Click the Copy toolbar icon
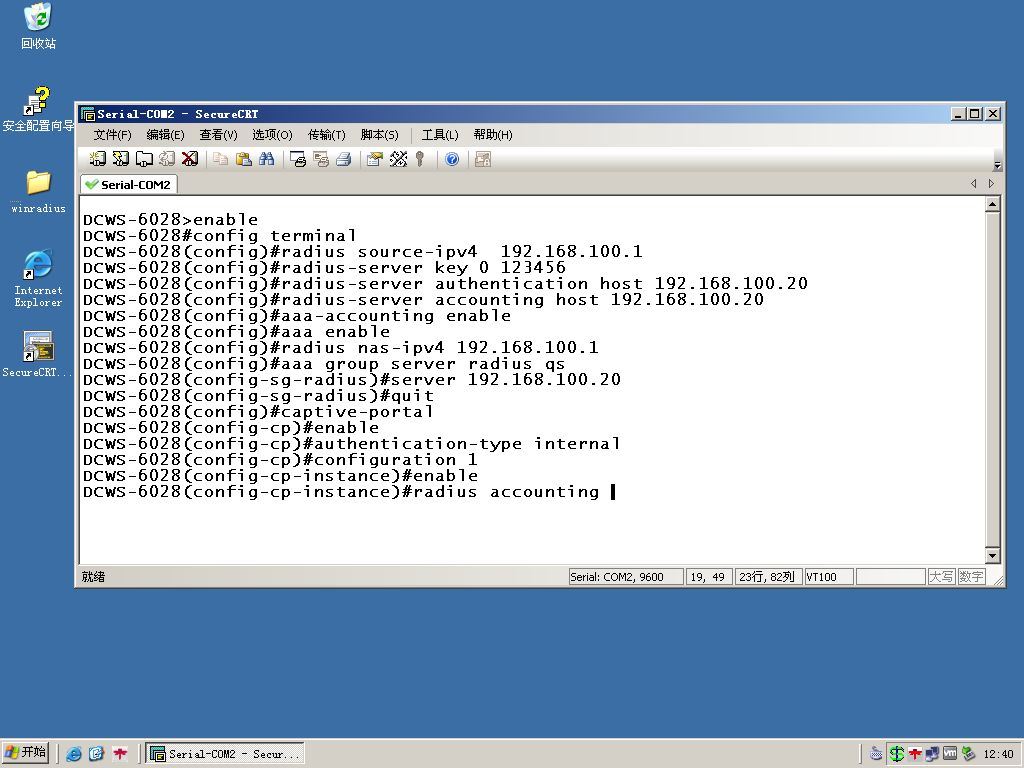 221,159
